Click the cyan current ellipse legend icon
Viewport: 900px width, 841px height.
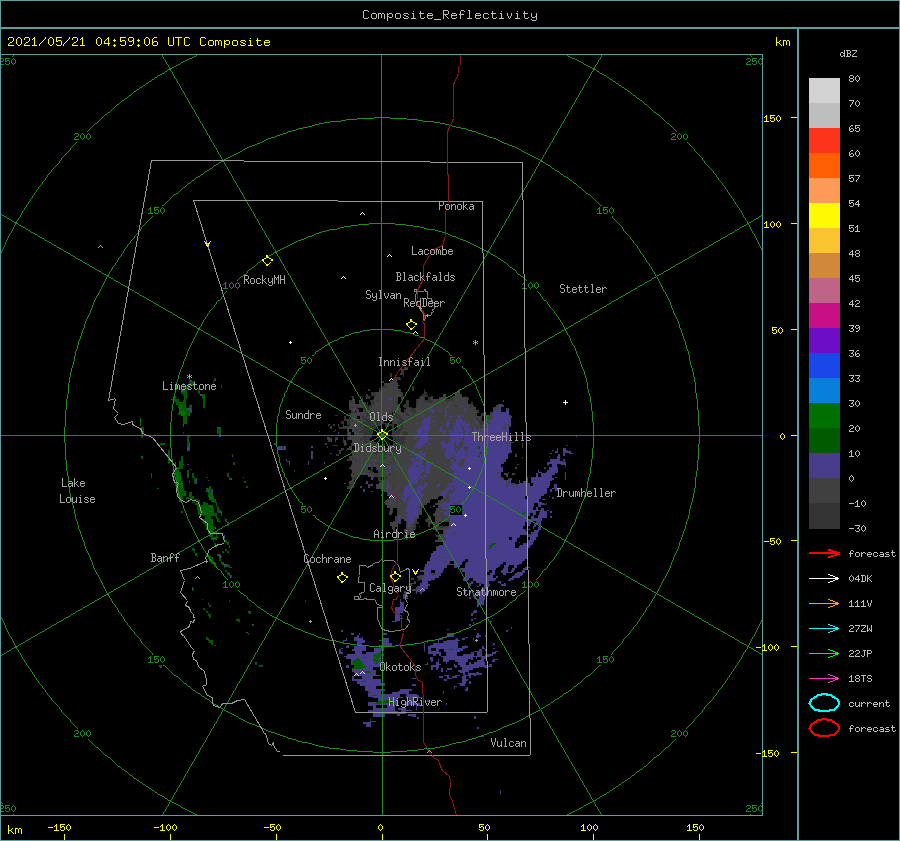click(x=824, y=703)
